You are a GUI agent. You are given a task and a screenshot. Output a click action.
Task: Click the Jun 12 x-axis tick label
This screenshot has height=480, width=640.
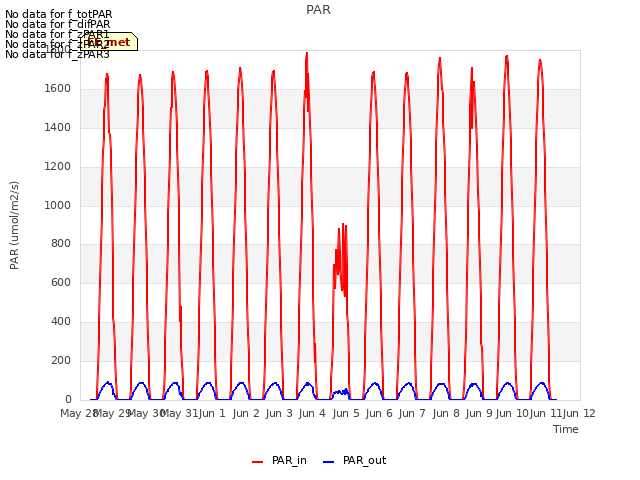579,413
